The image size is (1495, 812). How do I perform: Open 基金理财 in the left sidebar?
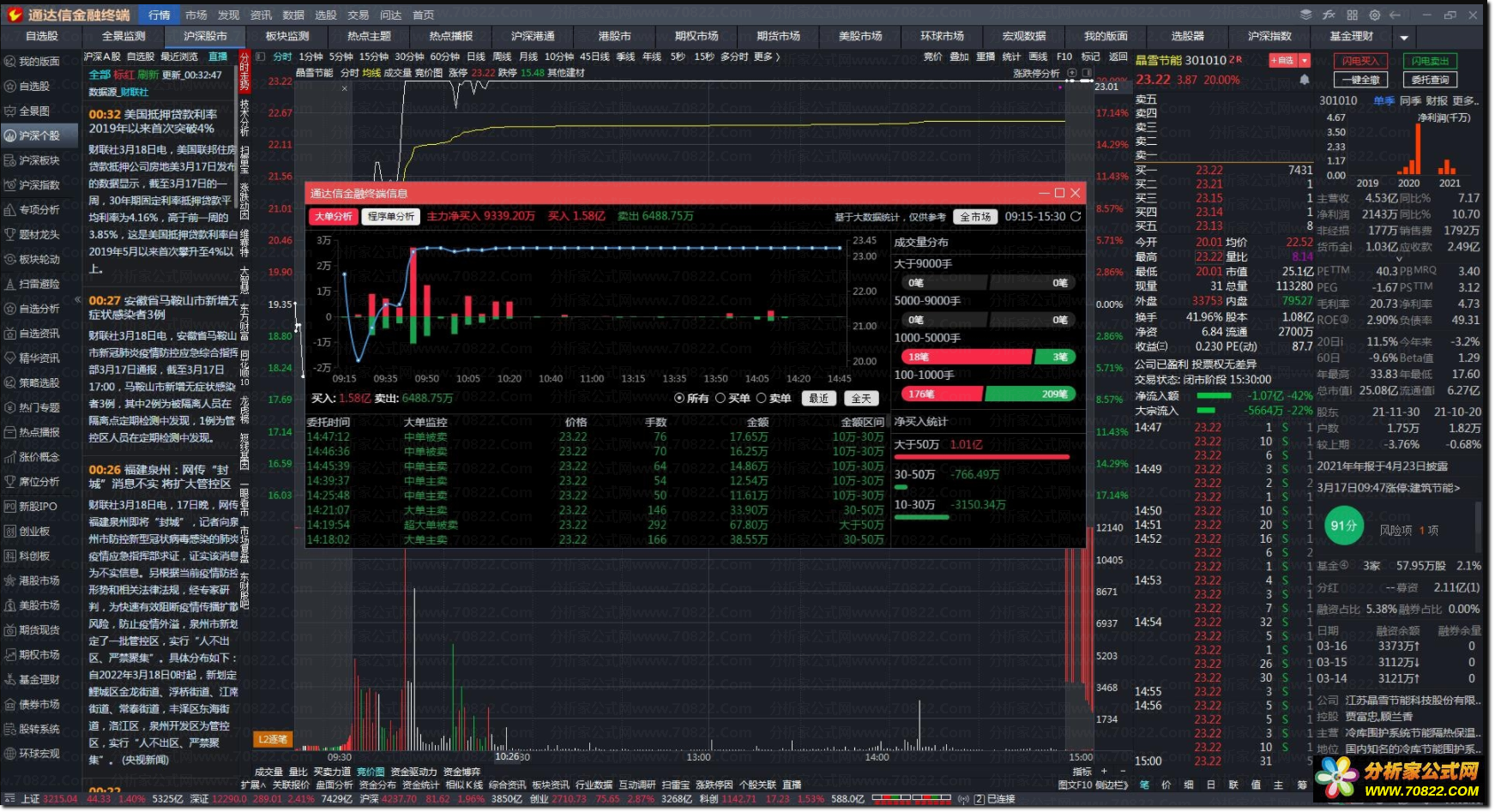[38, 679]
